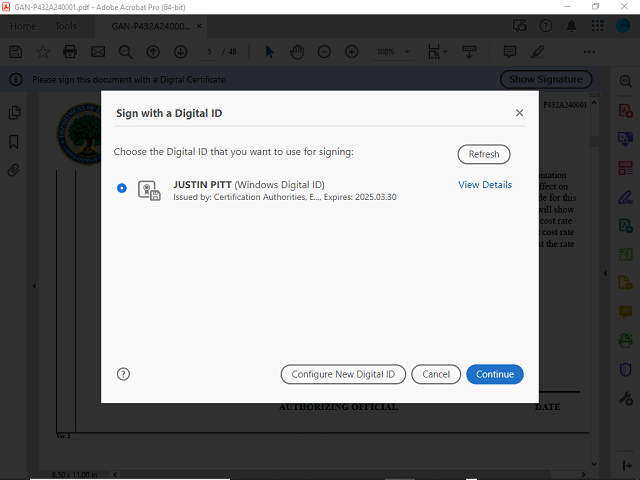Click the Show Signature button
The image size is (640, 480).
546,79
